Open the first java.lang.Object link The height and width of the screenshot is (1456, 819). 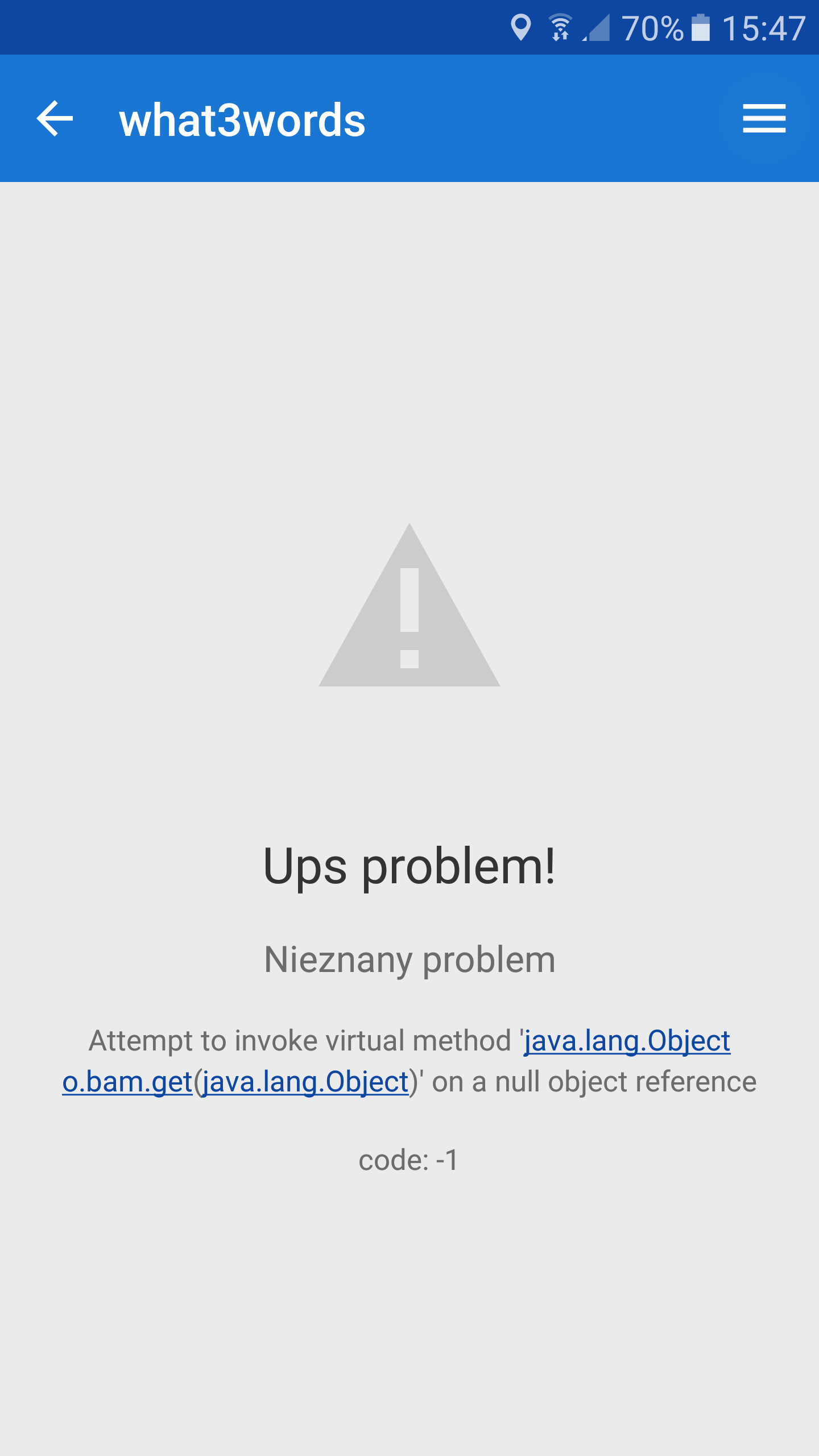627,1041
